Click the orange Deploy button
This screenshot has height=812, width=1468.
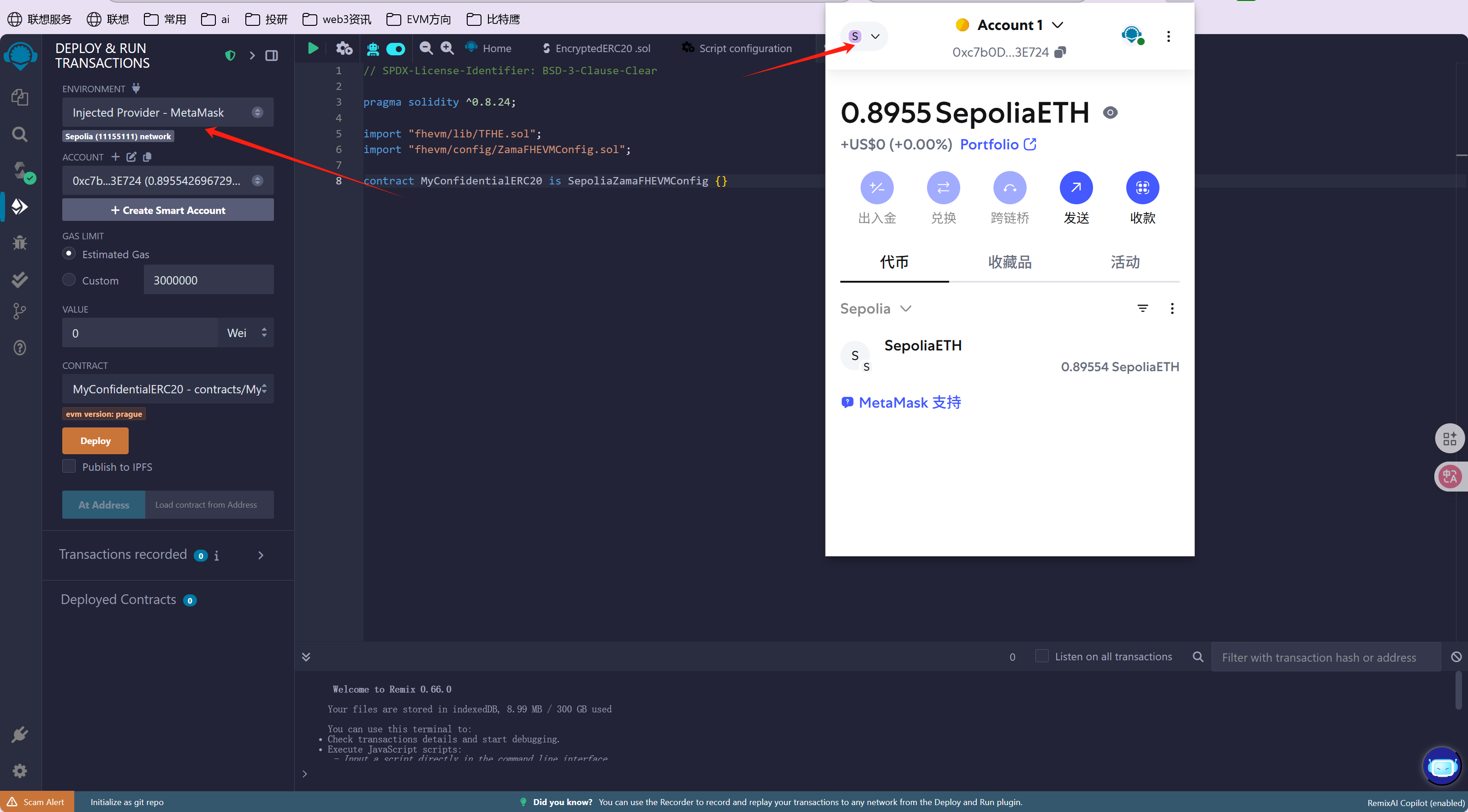click(x=95, y=440)
